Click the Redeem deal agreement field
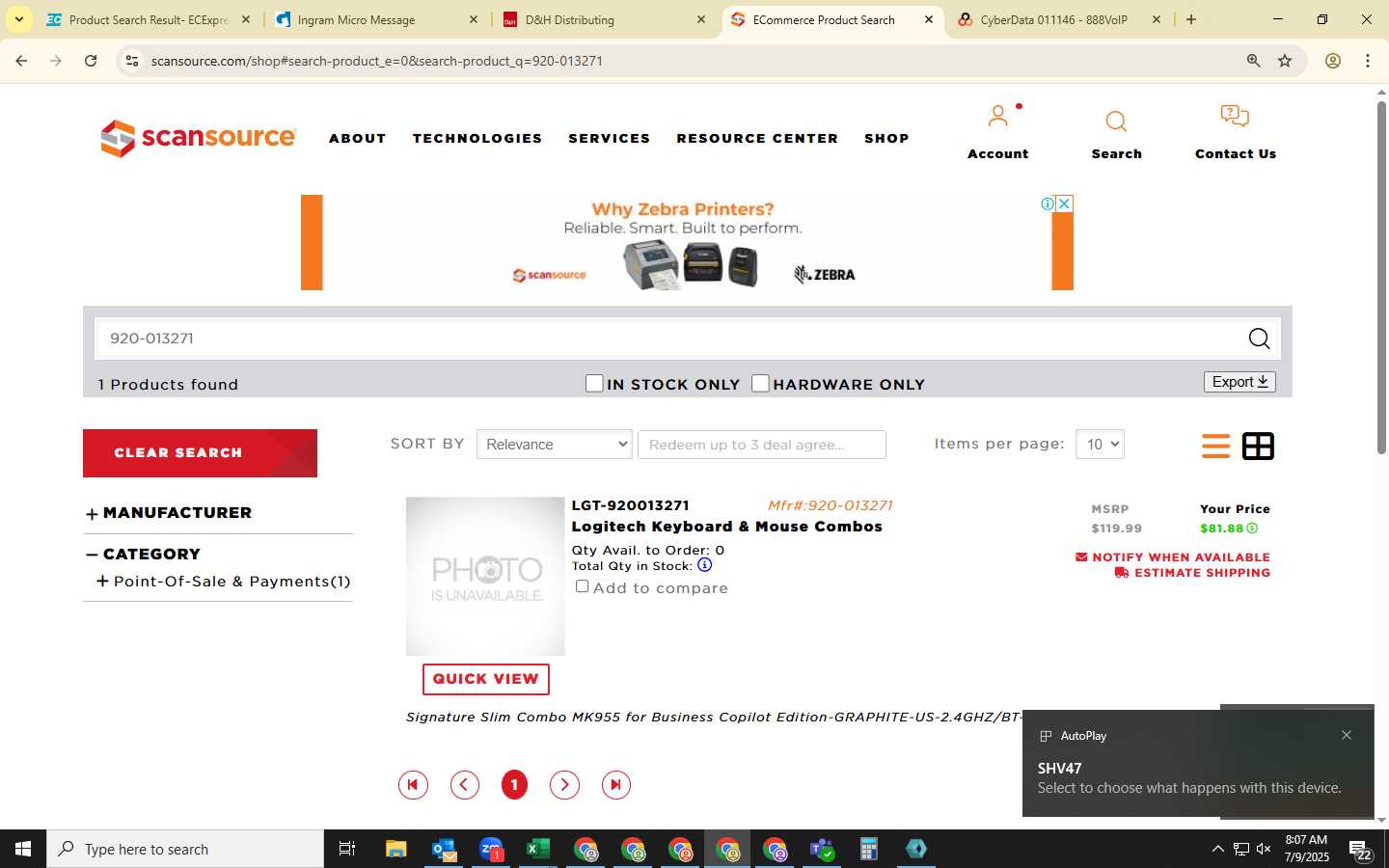The height and width of the screenshot is (868, 1389). click(762, 445)
